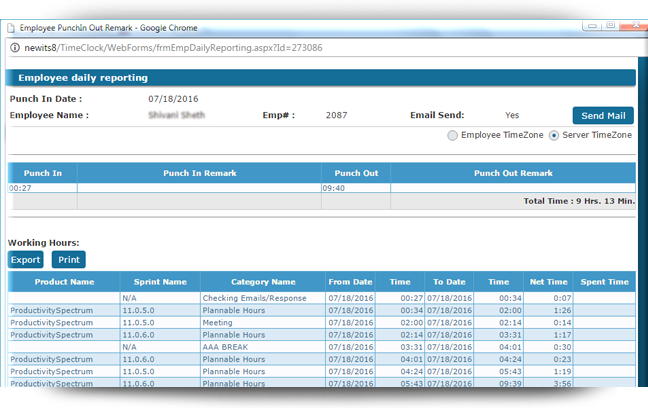Click the Punch In Remark column header
Screen dimensions: 648x413
199,173
